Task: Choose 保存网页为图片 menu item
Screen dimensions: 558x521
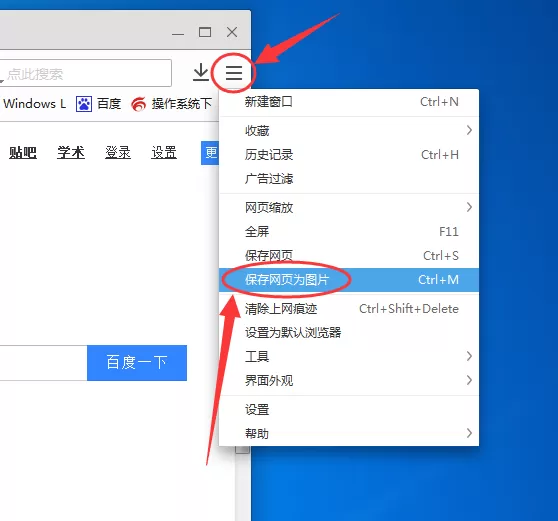Action: pos(349,280)
